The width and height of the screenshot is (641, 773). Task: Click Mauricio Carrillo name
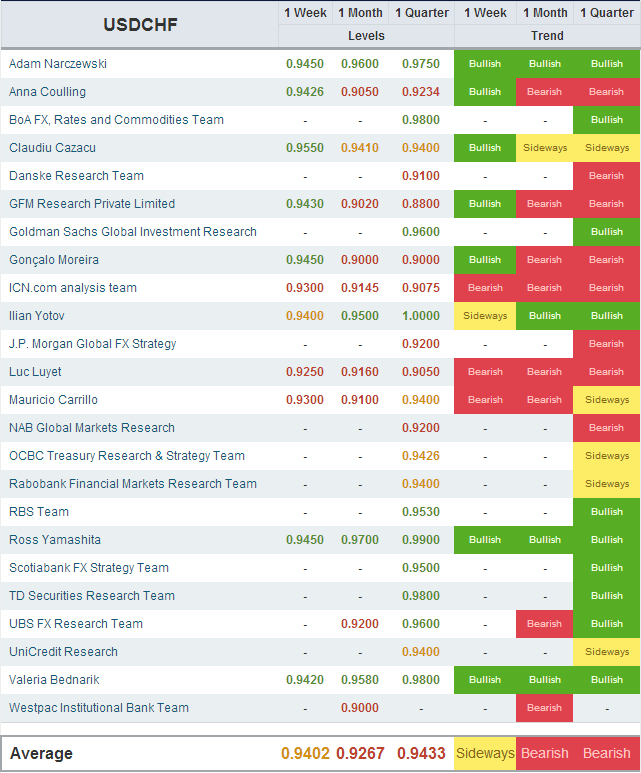coord(53,400)
